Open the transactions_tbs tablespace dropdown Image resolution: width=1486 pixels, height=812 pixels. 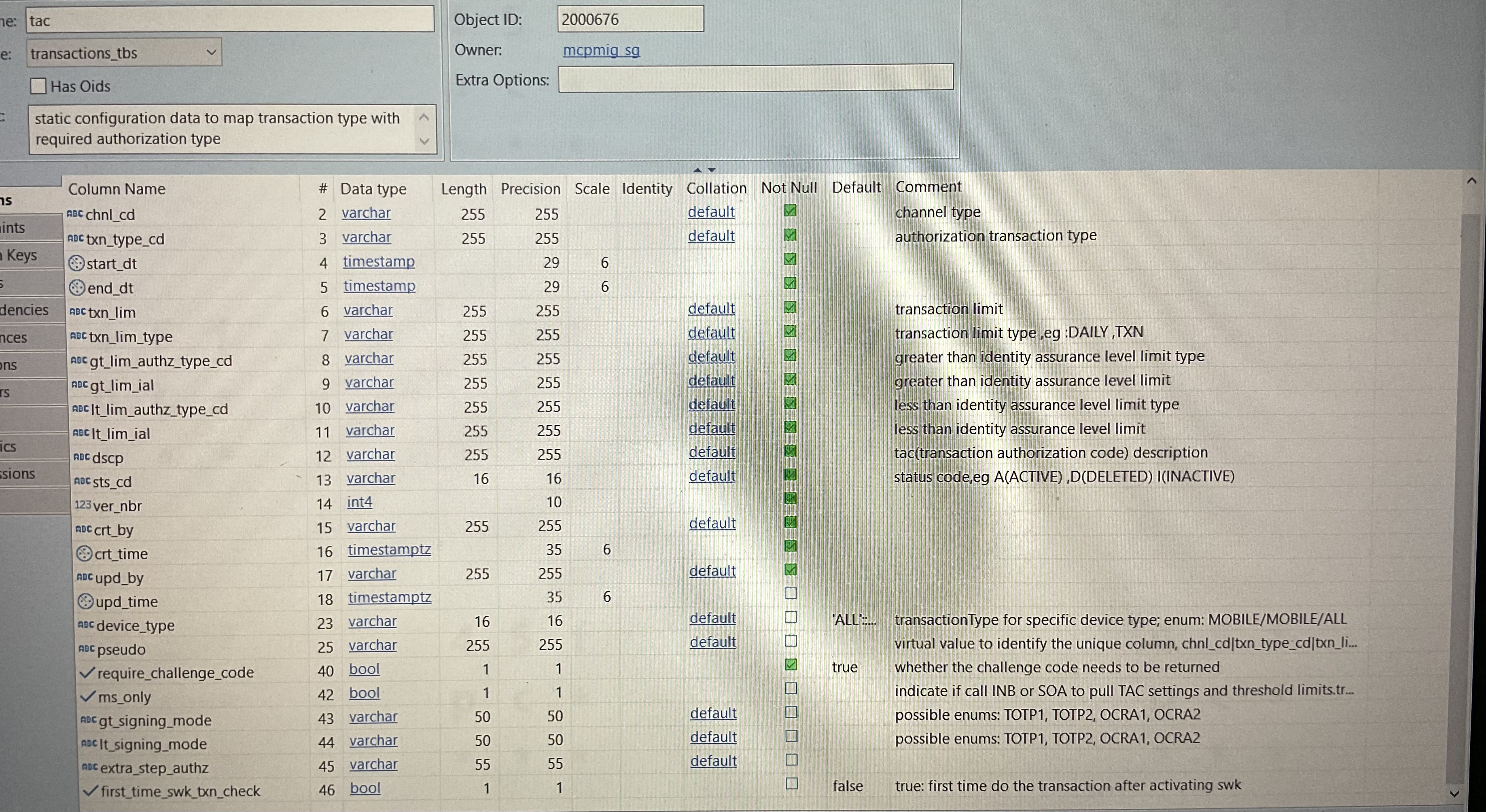pyautogui.click(x=211, y=53)
